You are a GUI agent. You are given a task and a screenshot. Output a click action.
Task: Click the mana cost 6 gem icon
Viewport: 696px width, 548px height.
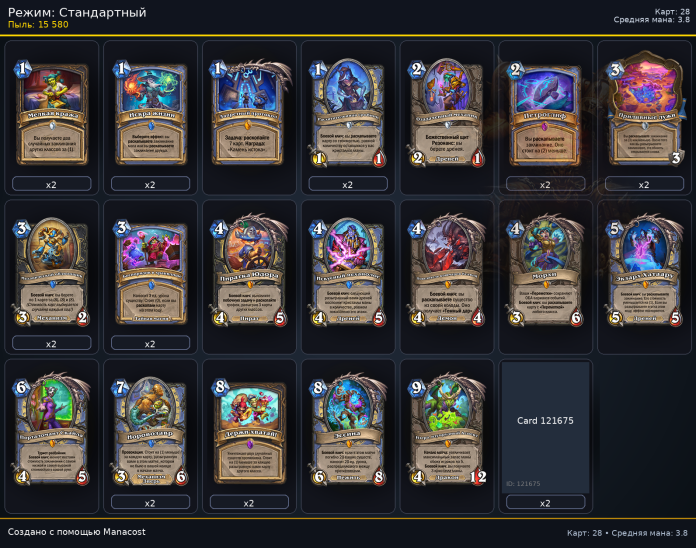click(21, 388)
